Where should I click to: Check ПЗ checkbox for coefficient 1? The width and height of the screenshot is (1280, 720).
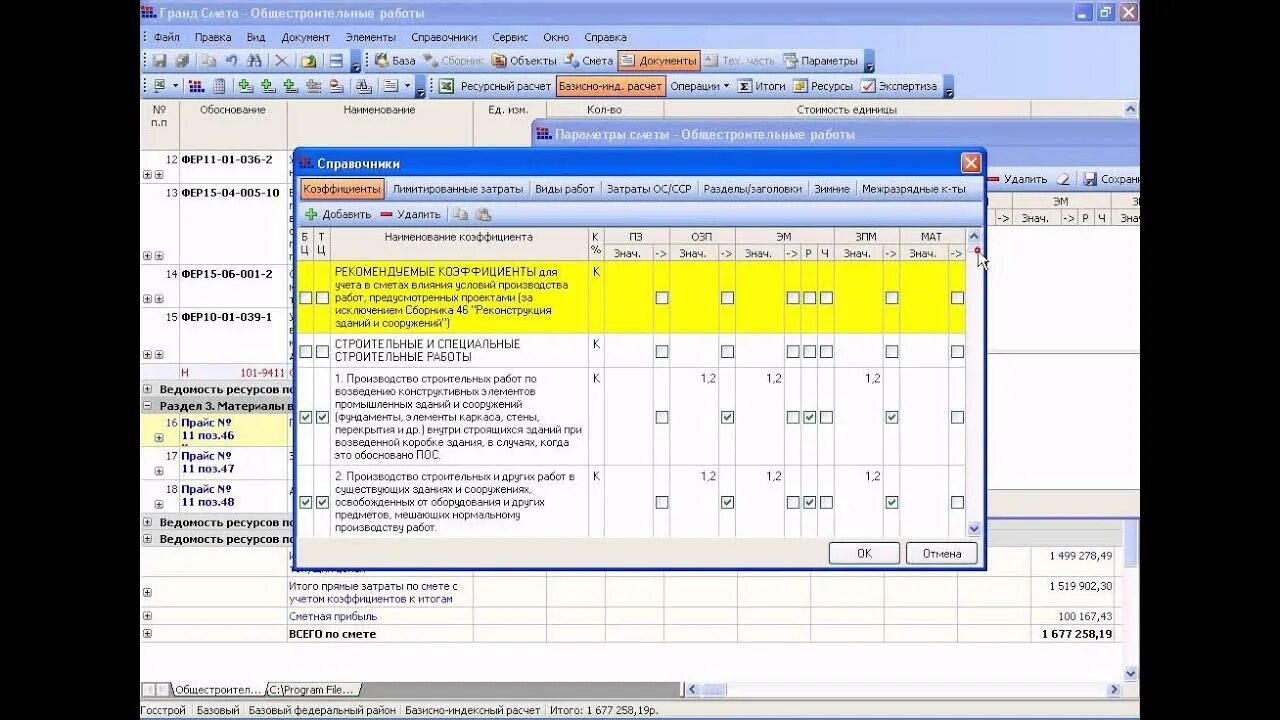[661, 417]
